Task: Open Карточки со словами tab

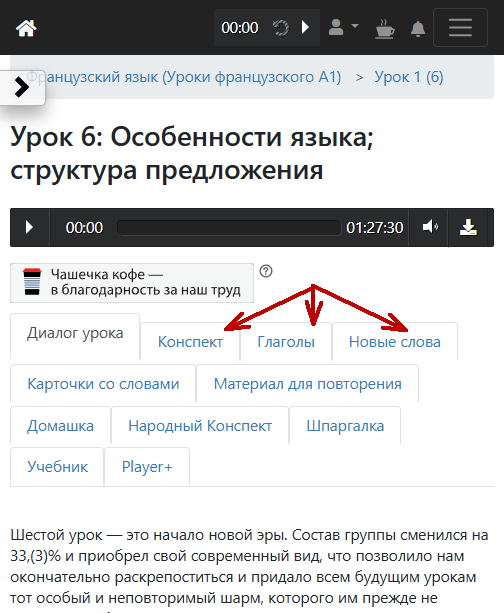Action: click(x=103, y=384)
